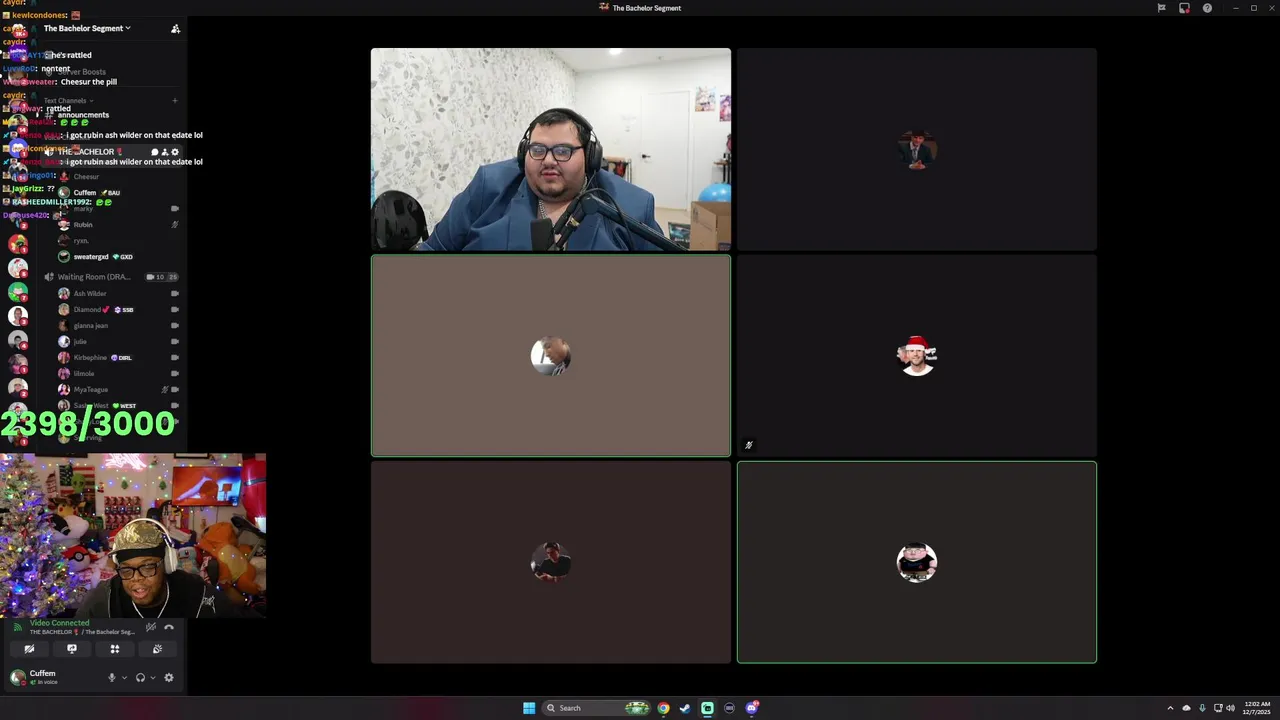Select the green-outlined bottom-right participant tile

pyautogui.click(x=917, y=562)
